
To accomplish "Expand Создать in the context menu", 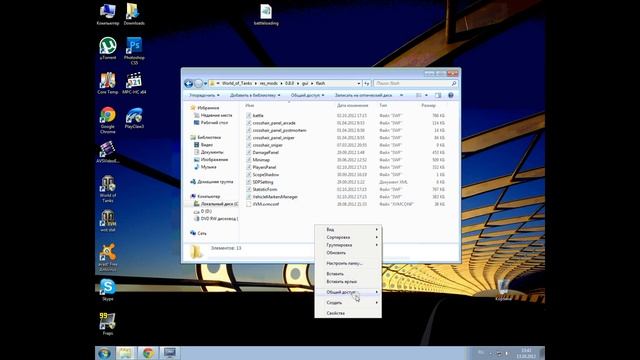I will pos(348,302).
